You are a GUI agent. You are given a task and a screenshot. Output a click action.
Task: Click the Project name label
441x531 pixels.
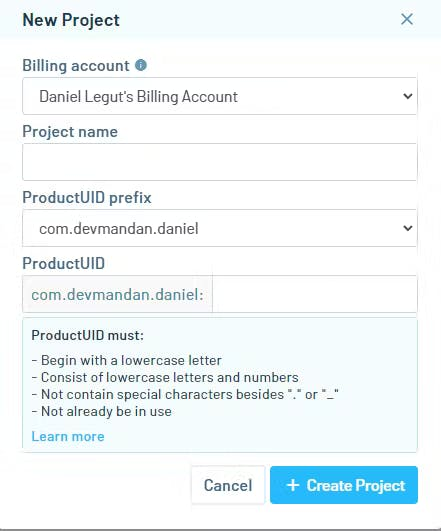pos(70,131)
